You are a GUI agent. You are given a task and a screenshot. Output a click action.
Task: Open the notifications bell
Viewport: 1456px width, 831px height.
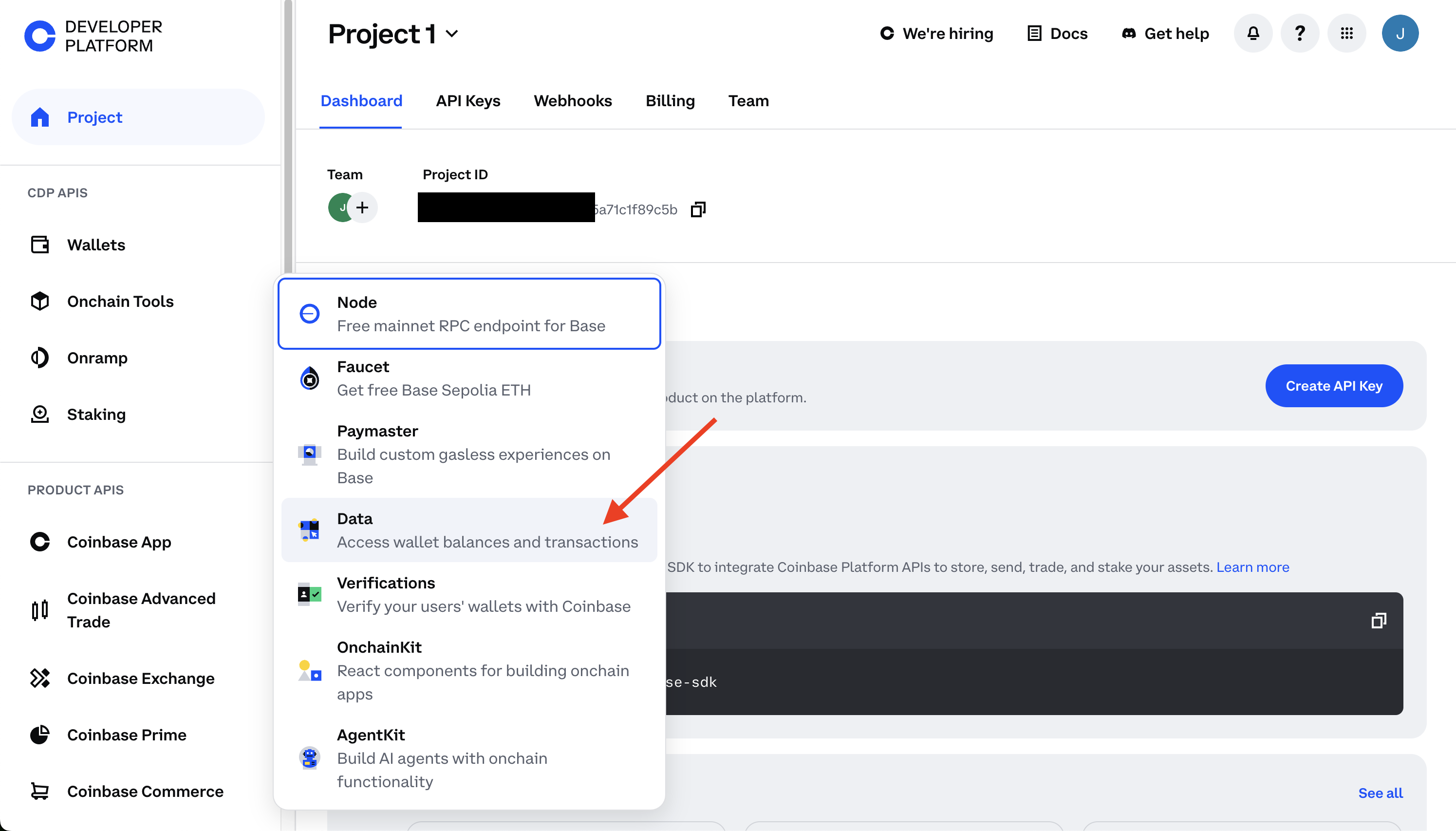[x=1253, y=33]
